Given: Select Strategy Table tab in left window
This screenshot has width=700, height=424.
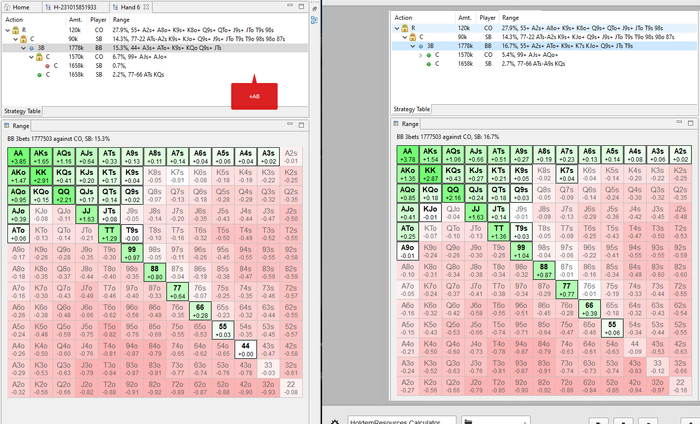Looking at the screenshot, I should pyautogui.click(x=22, y=111).
